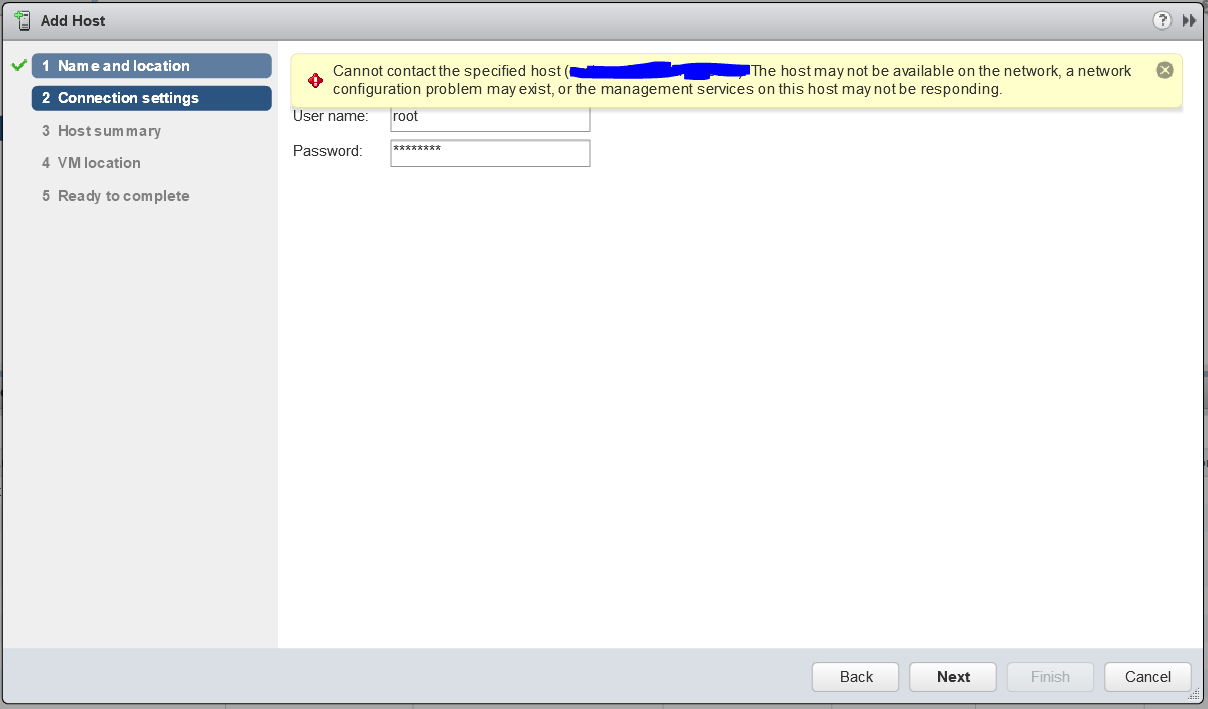1208x709 pixels.
Task: Click the Next button
Action: tap(952, 676)
